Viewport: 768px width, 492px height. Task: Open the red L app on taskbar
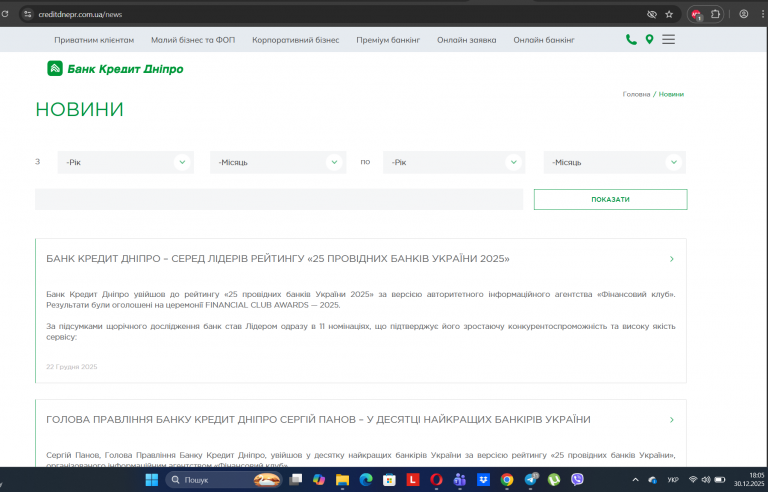pos(413,480)
